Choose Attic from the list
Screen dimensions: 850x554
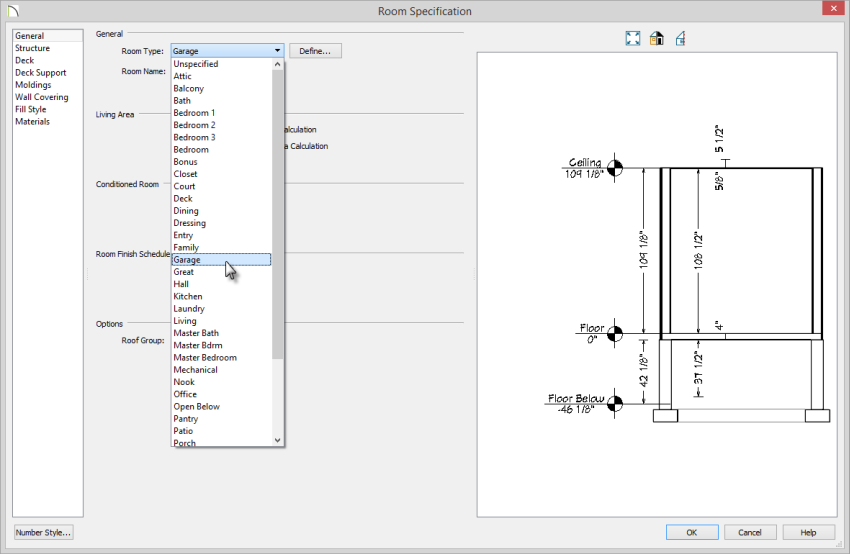(x=221, y=76)
